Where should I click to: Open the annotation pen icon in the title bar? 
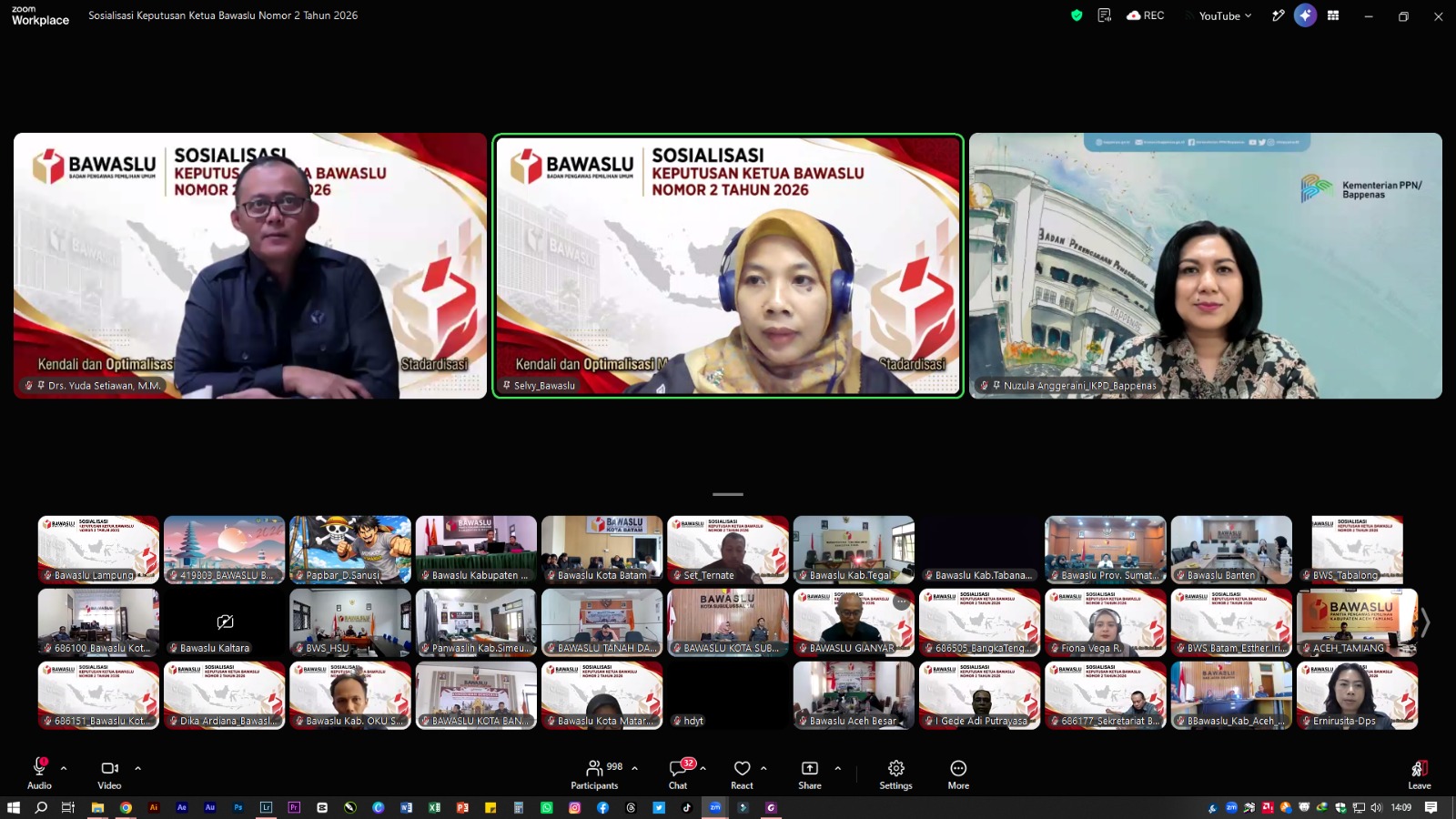[x=1278, y=15]
